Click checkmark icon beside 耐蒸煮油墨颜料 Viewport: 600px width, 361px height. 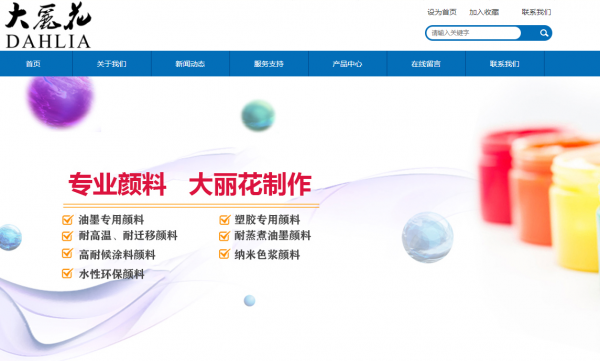point(225,236)
